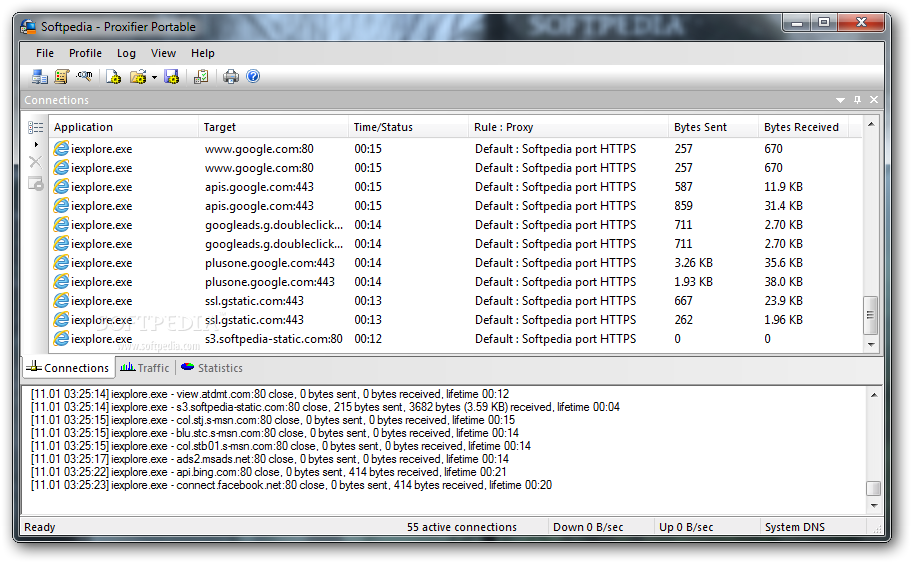The image size is (912, 563).
Task: Open the View menu
Action: pos(163,53)
